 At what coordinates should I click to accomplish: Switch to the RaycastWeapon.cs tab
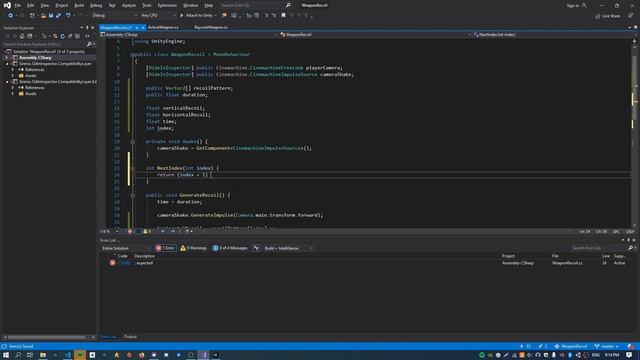click(x=211, y=27)
